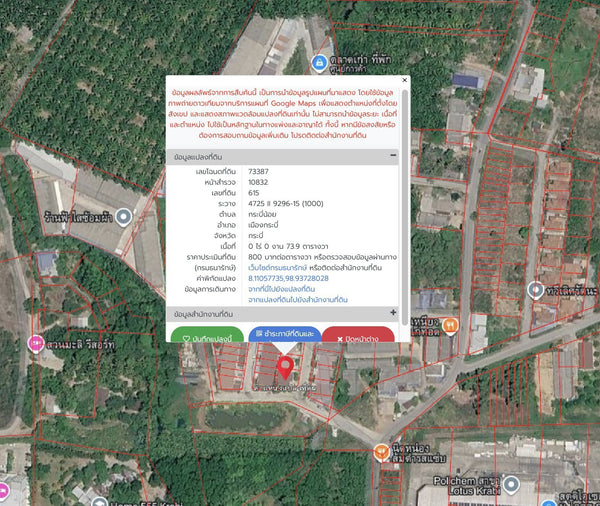Image resolution: width=600 pixels, height=506 pixels.
Task: Click the red ปิดหน้าต่าง close window button
Action: click(x=358, y=335)
